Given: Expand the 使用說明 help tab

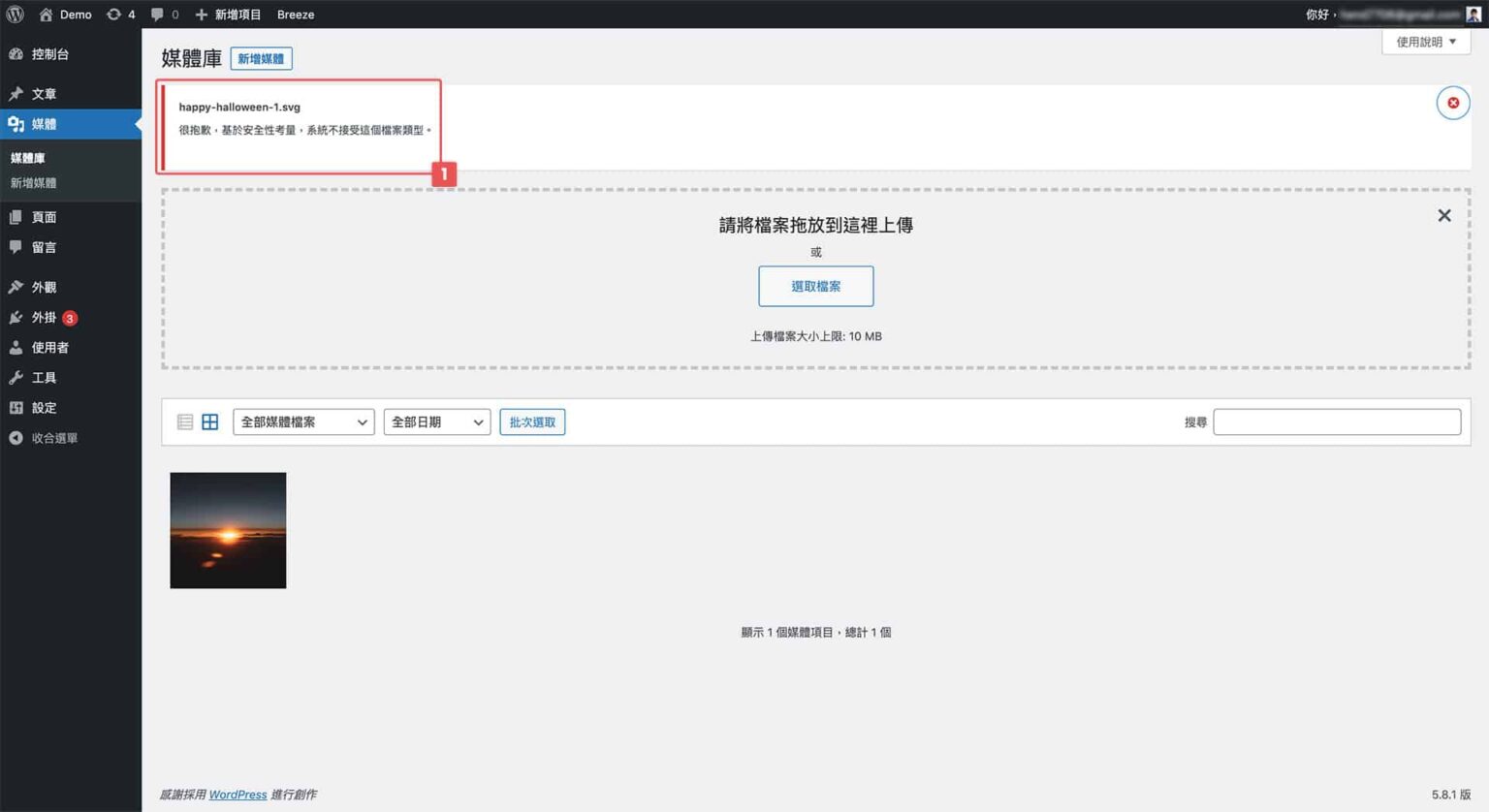Looking at the screenshot, I should point(1426,42).
